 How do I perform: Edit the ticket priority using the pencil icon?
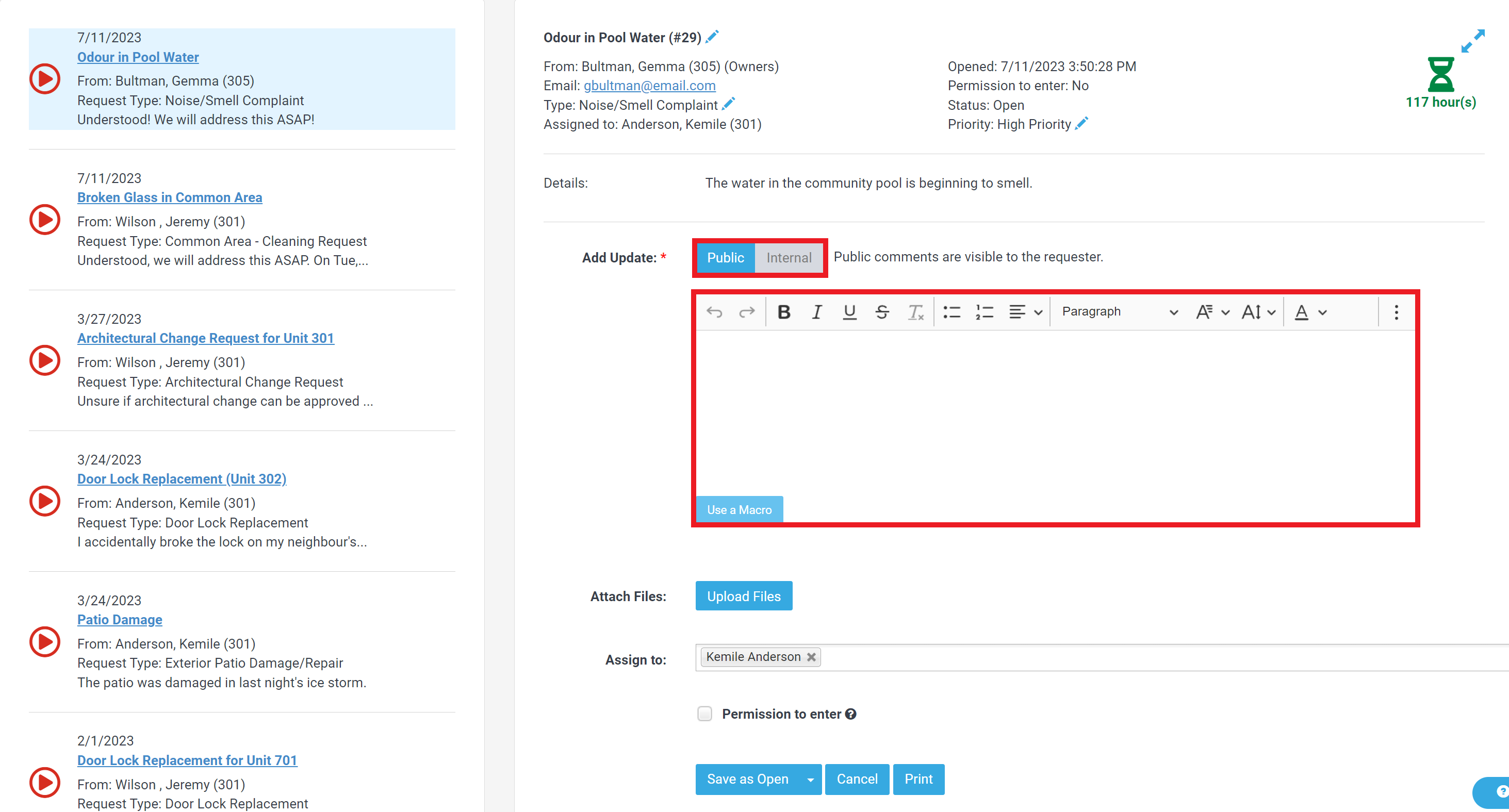(x=1081, y=124)
